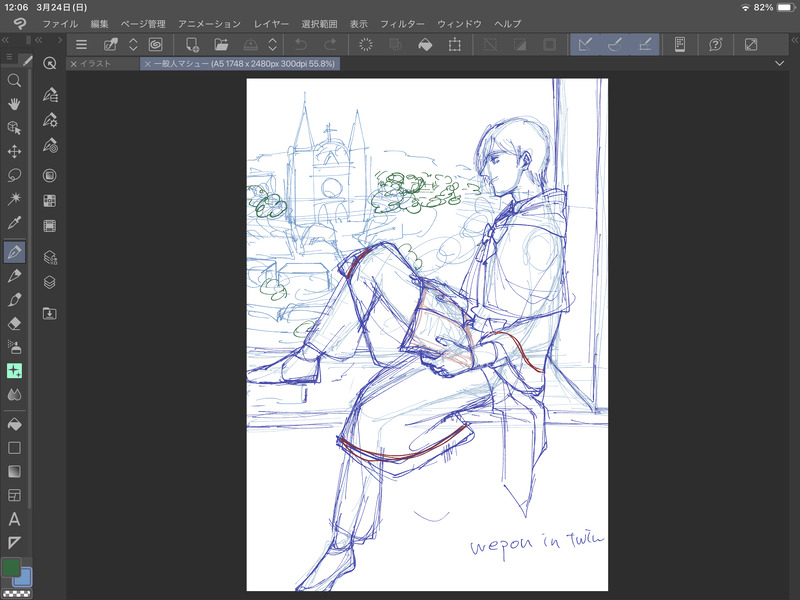Open the Color Wheel palette icon

49,176
